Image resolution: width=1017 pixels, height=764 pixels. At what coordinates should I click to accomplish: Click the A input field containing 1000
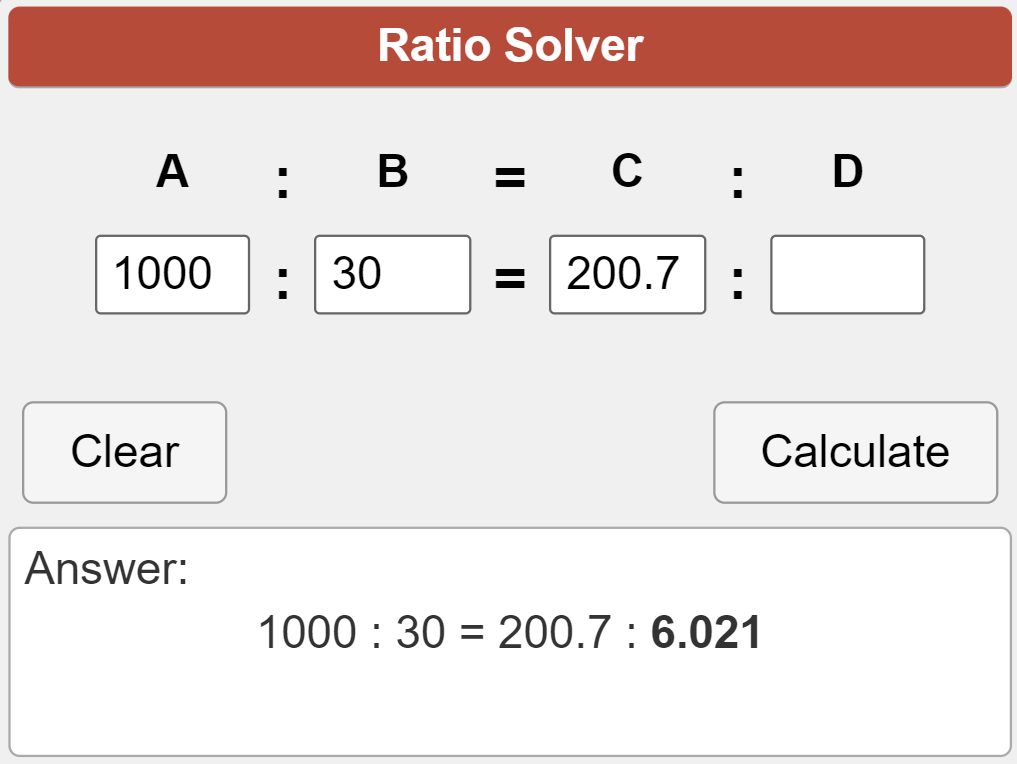pos(172,274)
